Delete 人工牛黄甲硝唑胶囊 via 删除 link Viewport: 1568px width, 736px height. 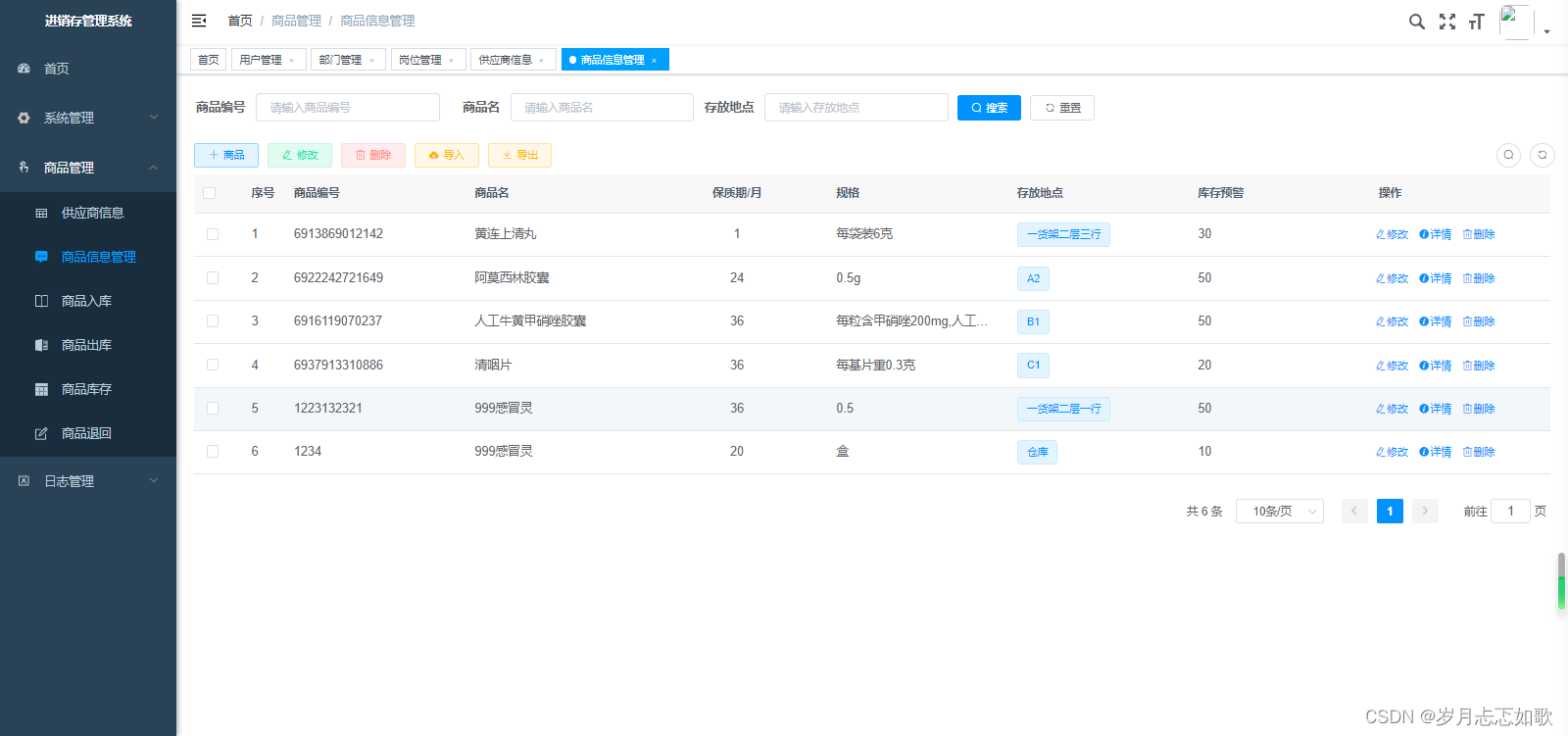[1479, 321]
